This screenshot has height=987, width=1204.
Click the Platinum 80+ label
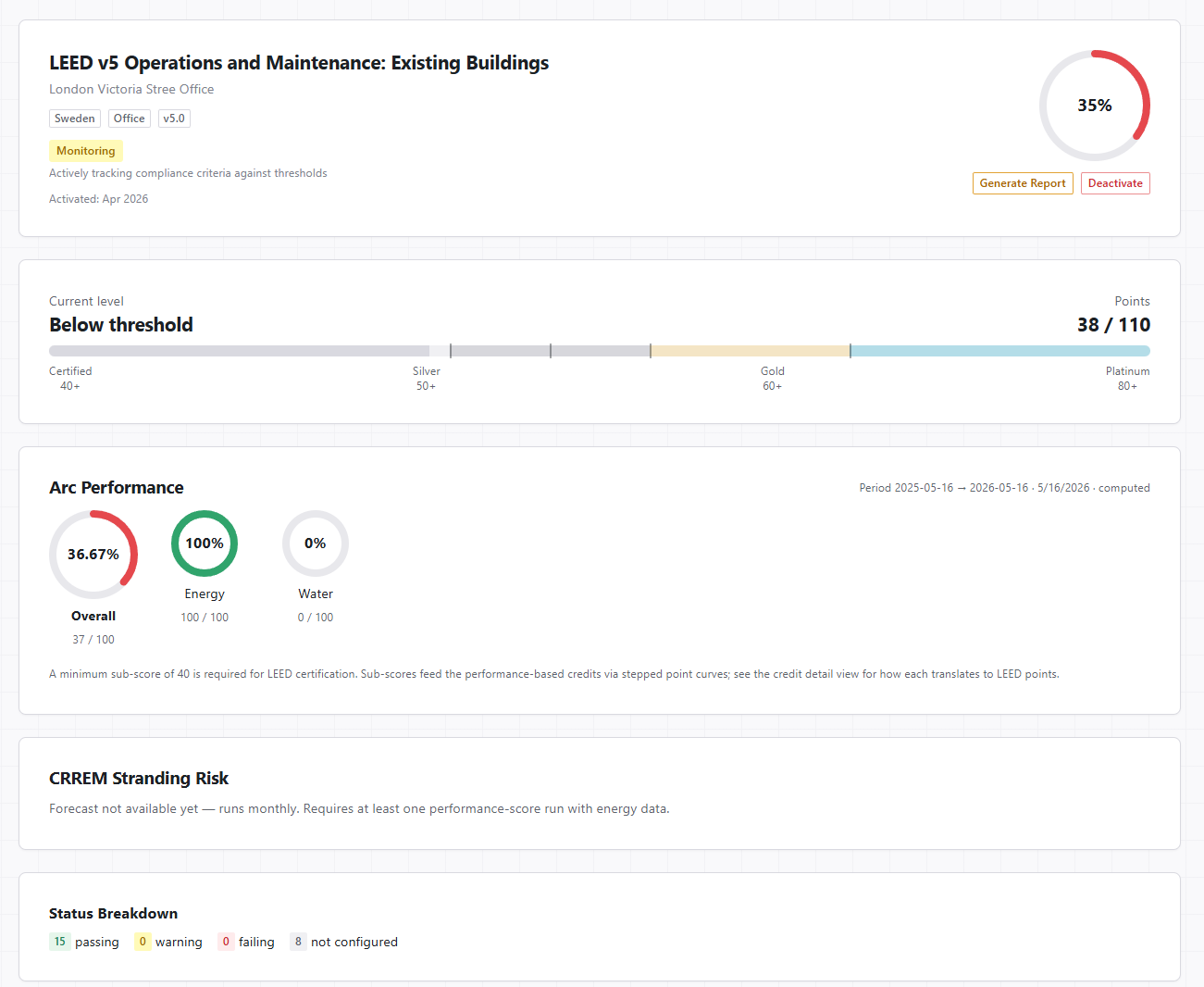tap(1127, 379)
